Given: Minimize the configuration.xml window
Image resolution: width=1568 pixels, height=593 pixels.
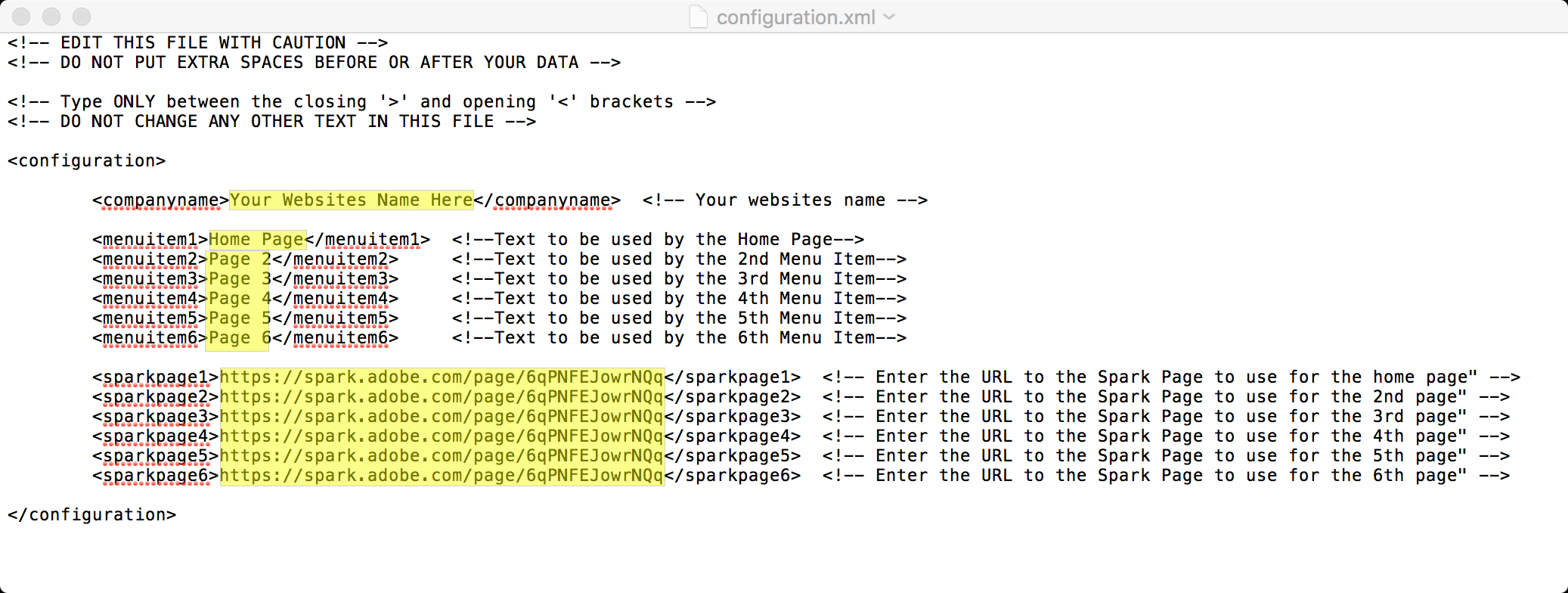Looking at the screenshot, I should (x=51, y=17).
